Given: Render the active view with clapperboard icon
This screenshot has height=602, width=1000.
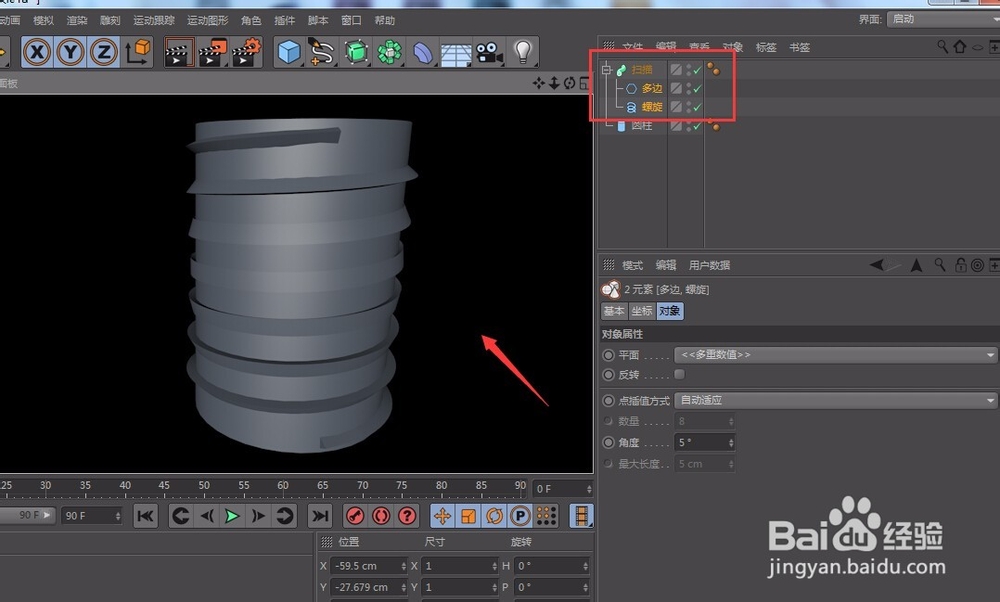Looking at the screenshot, I should [179, 52].
